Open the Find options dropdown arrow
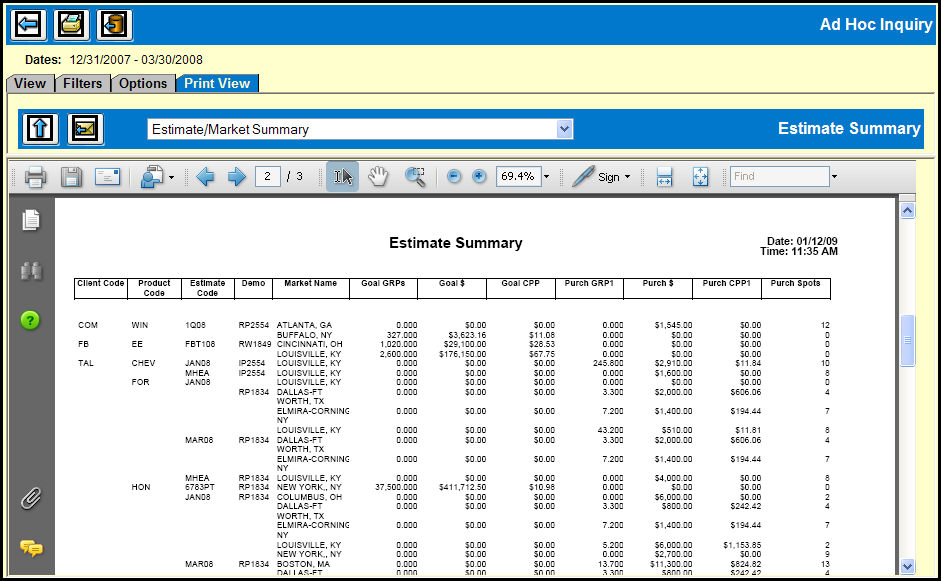 (834, 176)
